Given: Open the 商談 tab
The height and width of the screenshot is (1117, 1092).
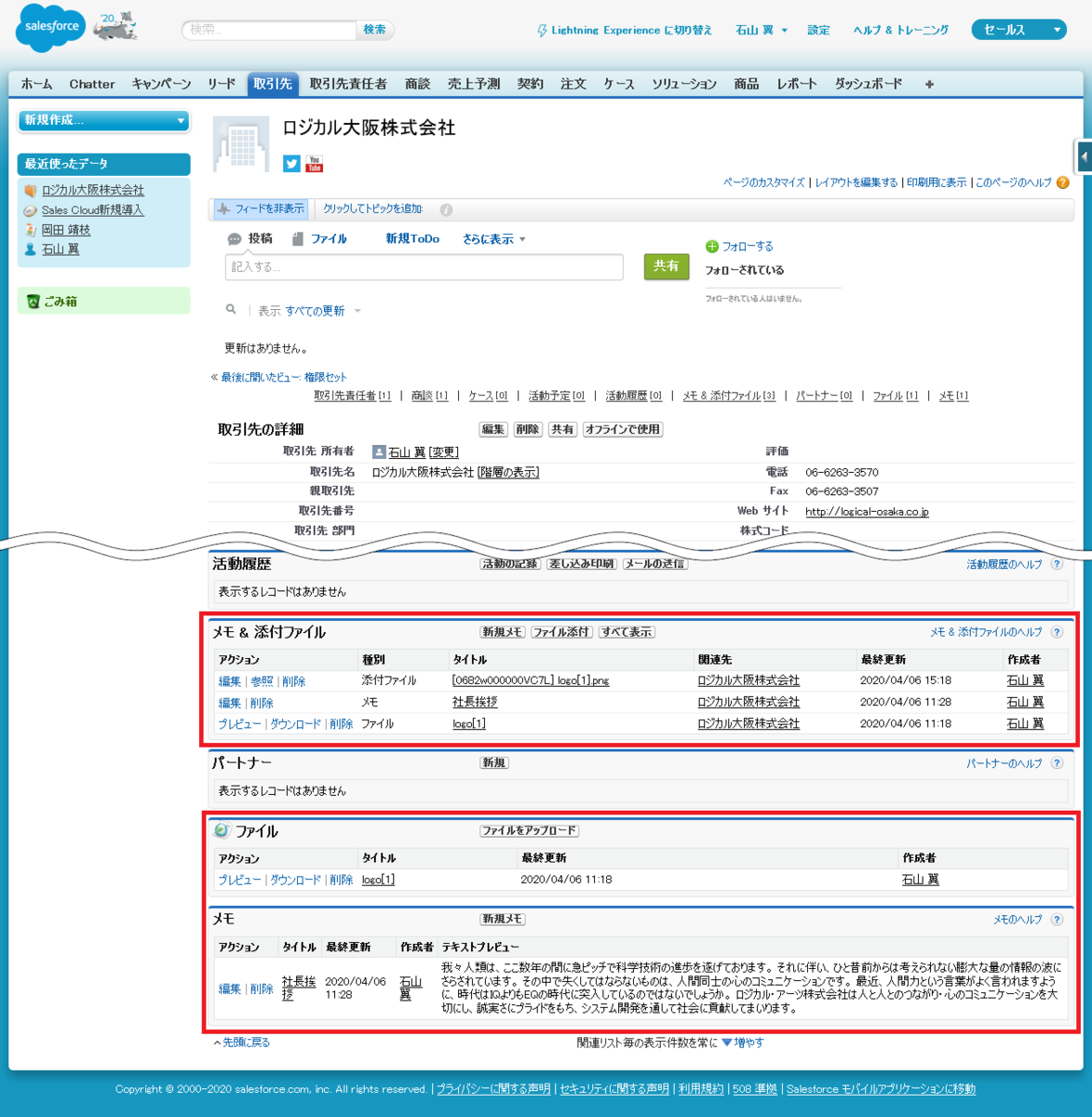Looking at the screenshot, I should (x=418, y=84).
